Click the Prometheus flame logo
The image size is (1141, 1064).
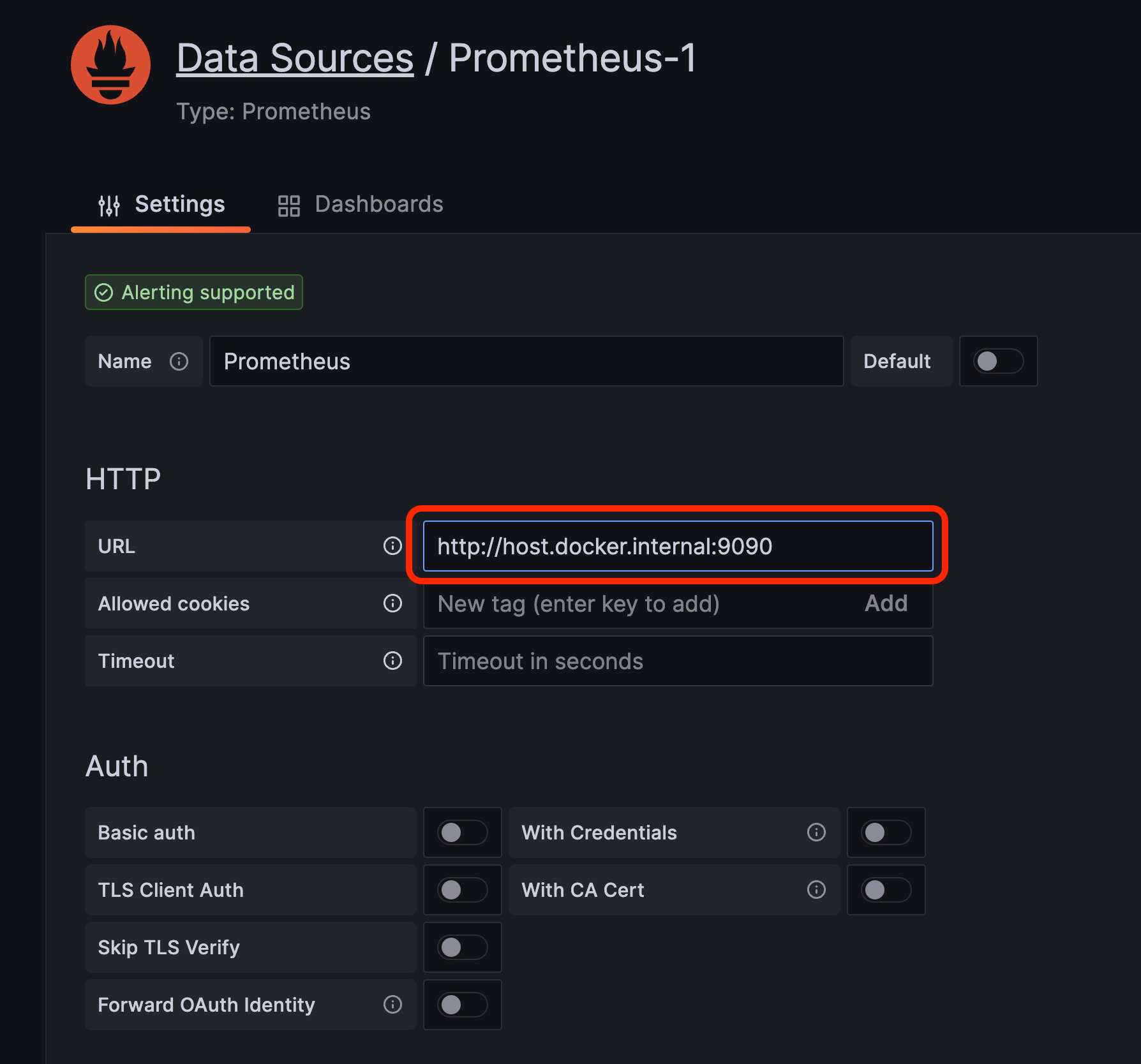click(110, 64)
